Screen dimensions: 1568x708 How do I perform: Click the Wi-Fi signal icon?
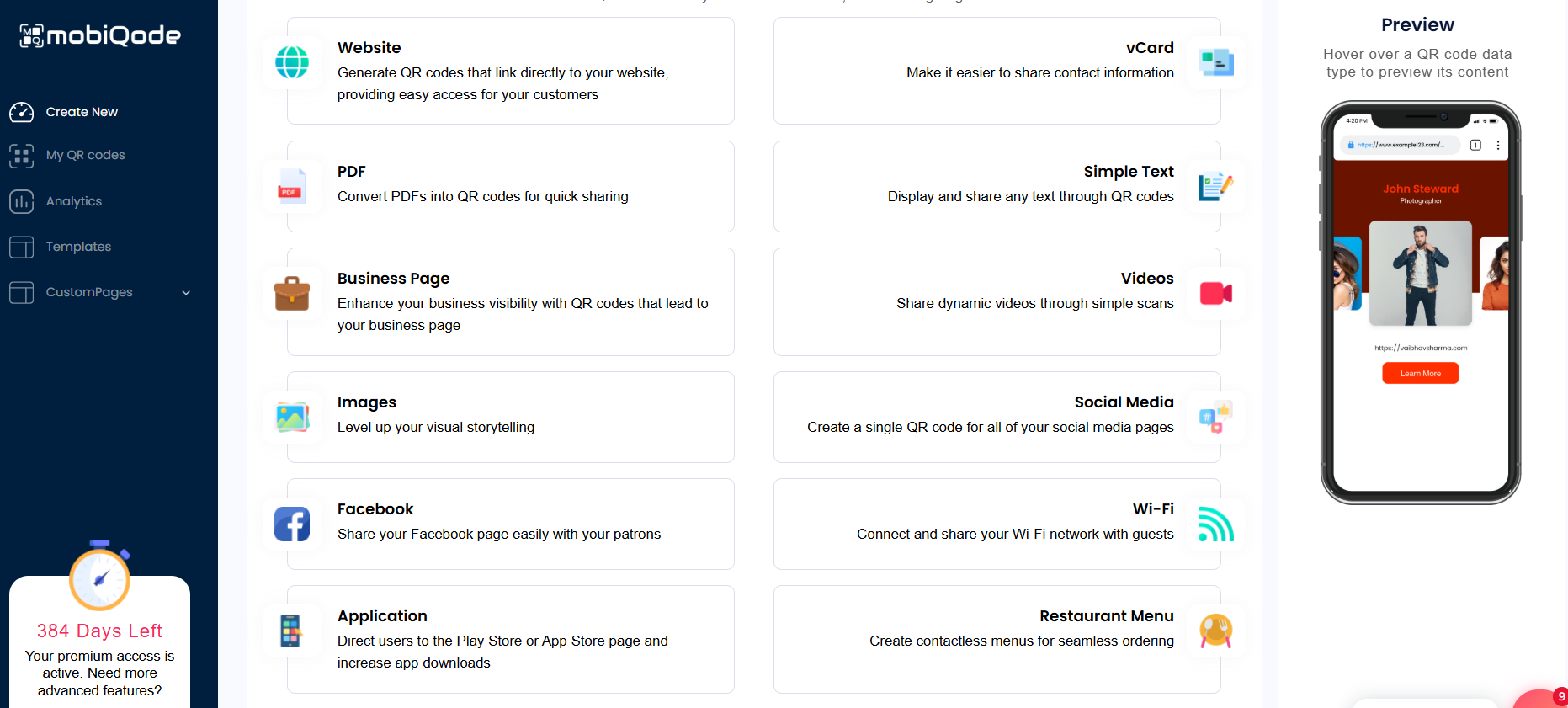pos(1215,524)
